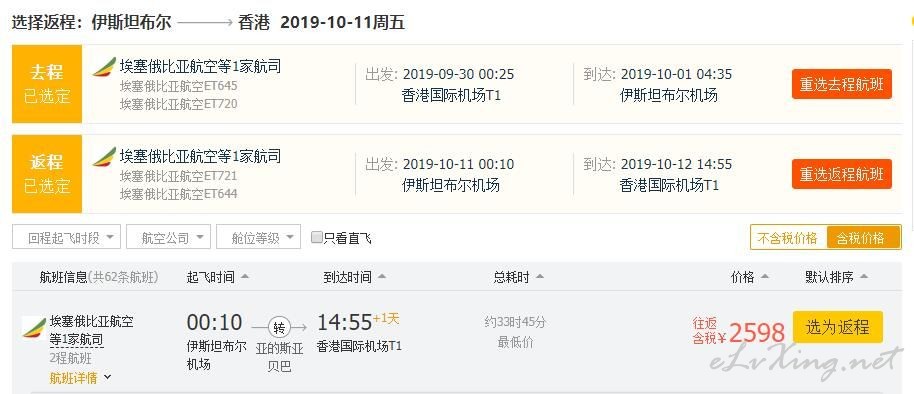The image size is (914, 394).
Task: Sort by 总耗时 arrow
Action: (x=540, y=277)
